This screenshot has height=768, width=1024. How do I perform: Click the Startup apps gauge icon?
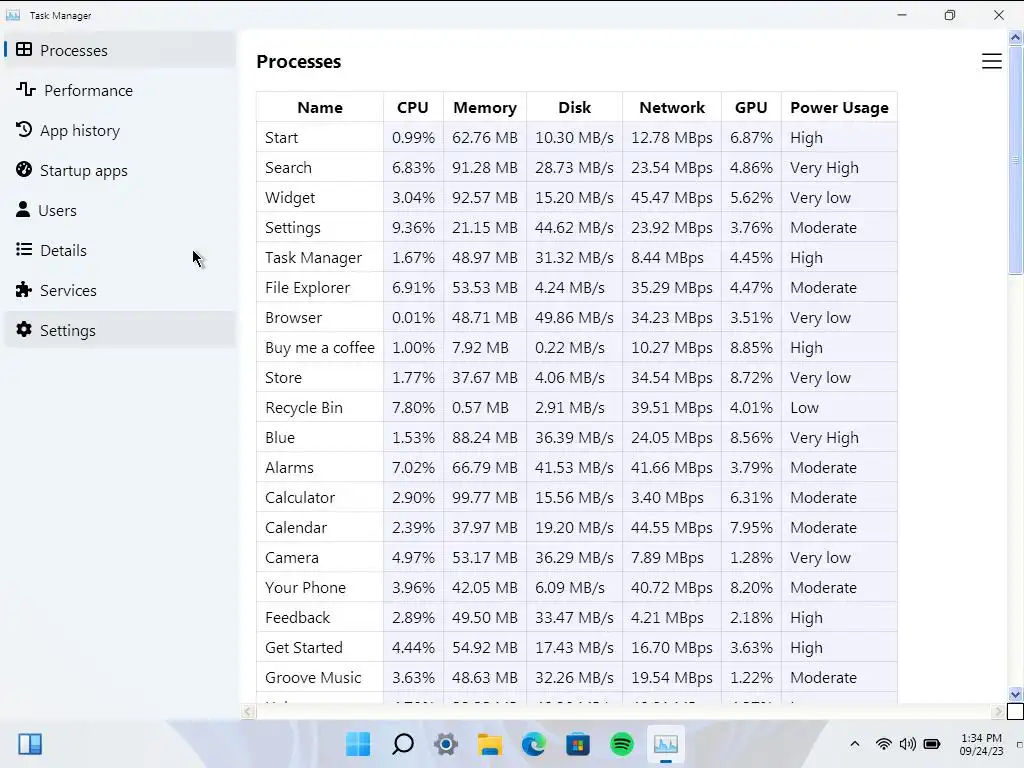tap(24, 170)
